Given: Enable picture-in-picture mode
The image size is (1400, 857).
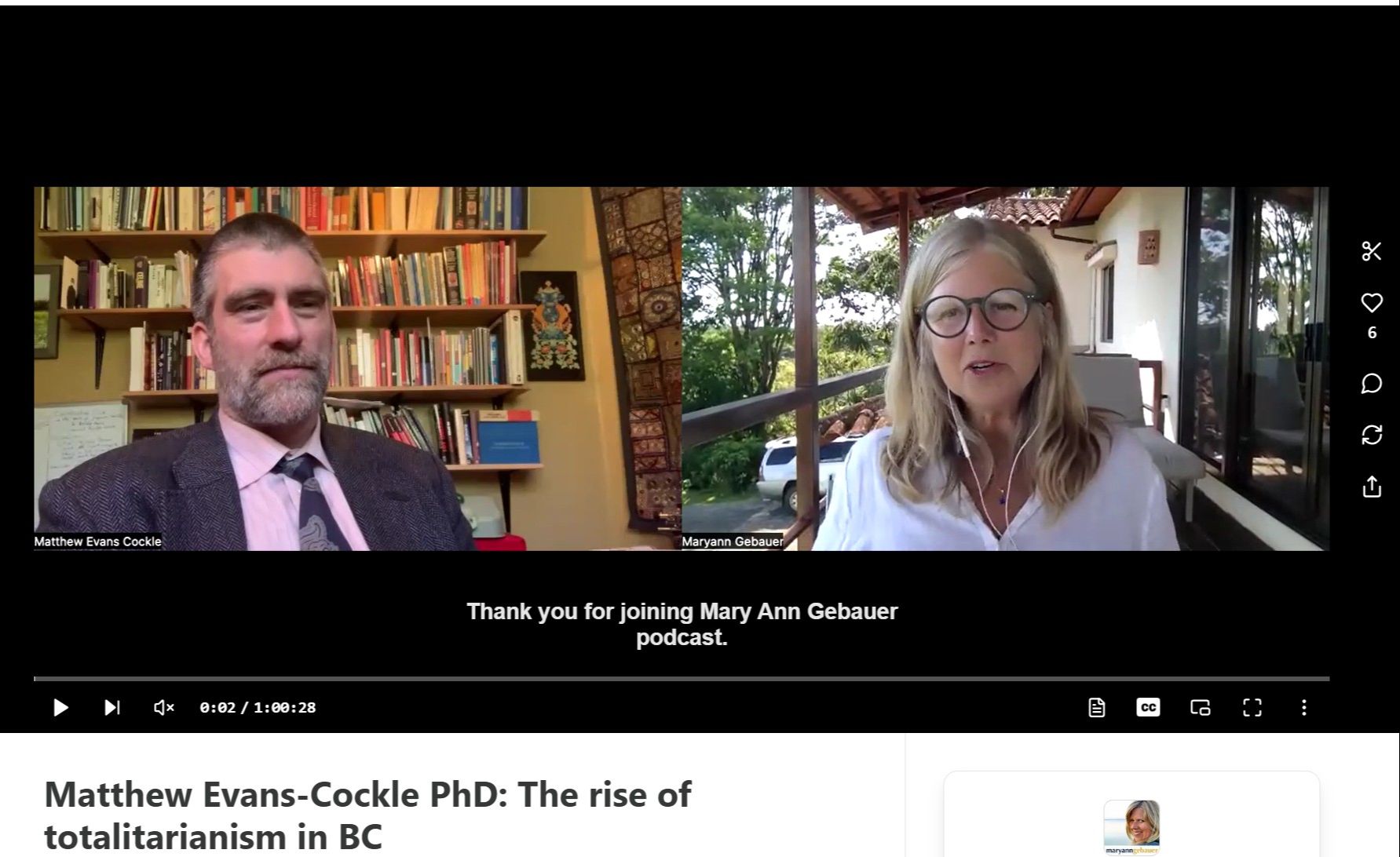Looking at the screenshot, I should click(1200, 707).
